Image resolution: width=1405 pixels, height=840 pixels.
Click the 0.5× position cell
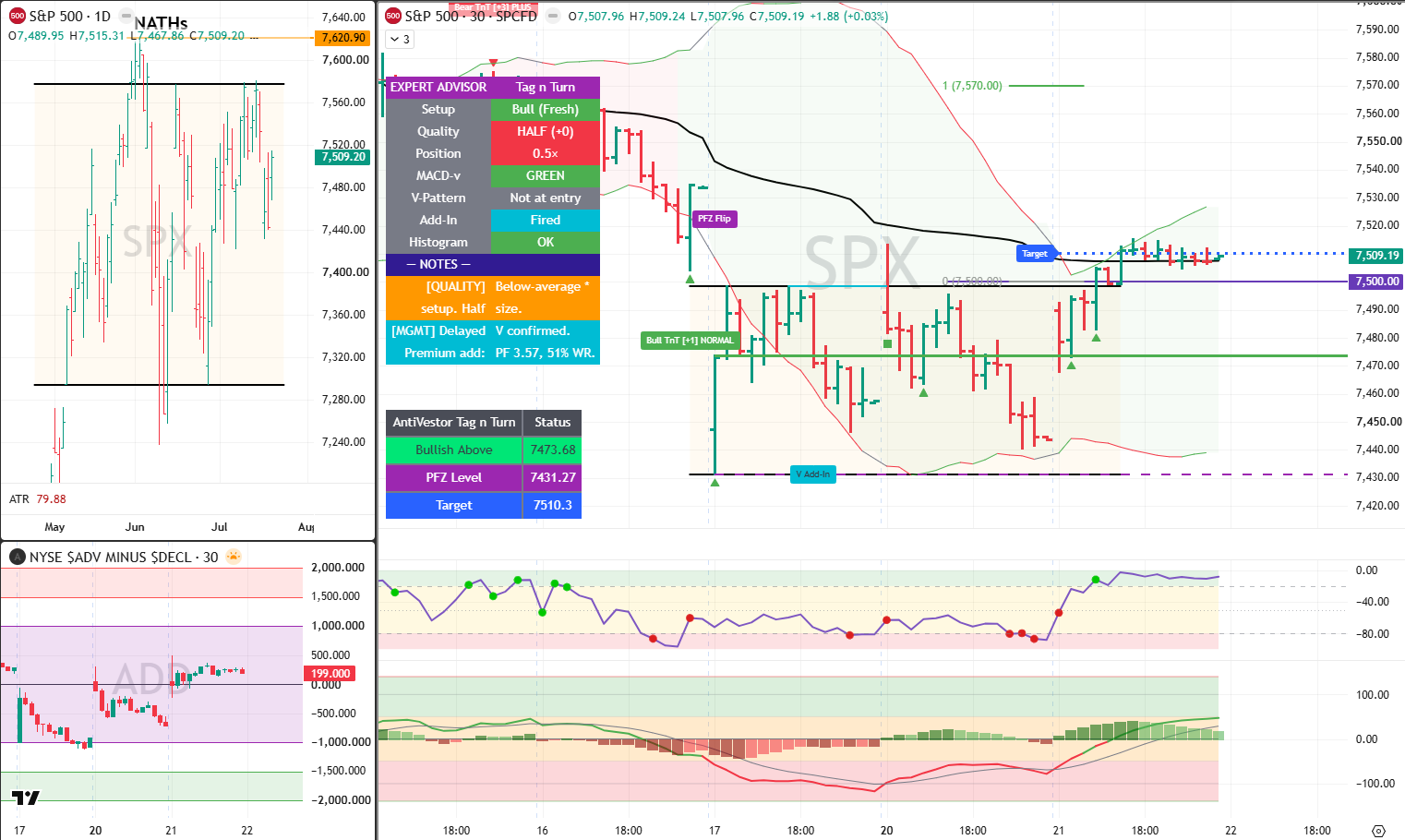[546, 153]
